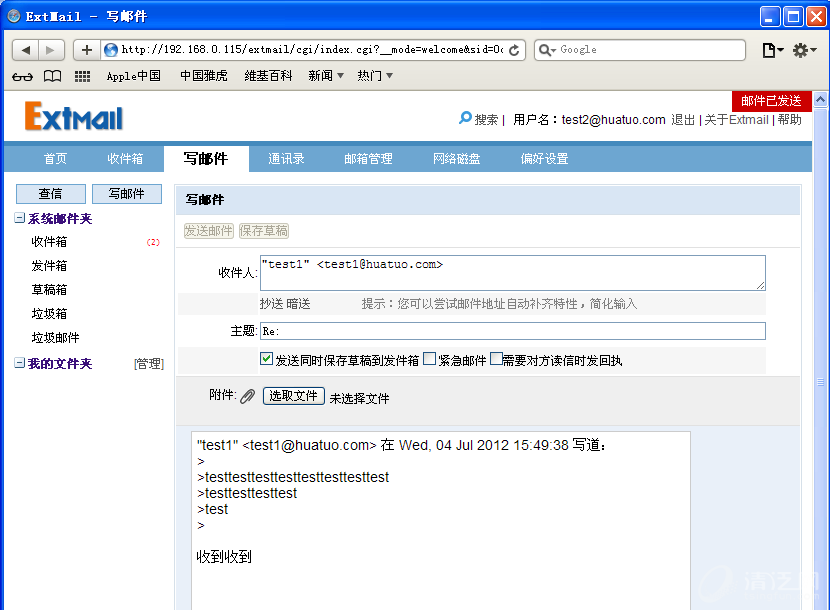Collapse the 系统邮件夹 folder tree
The height and width of the screenshot is (610, 830).
pyautogui.click(x=20, y=218)
